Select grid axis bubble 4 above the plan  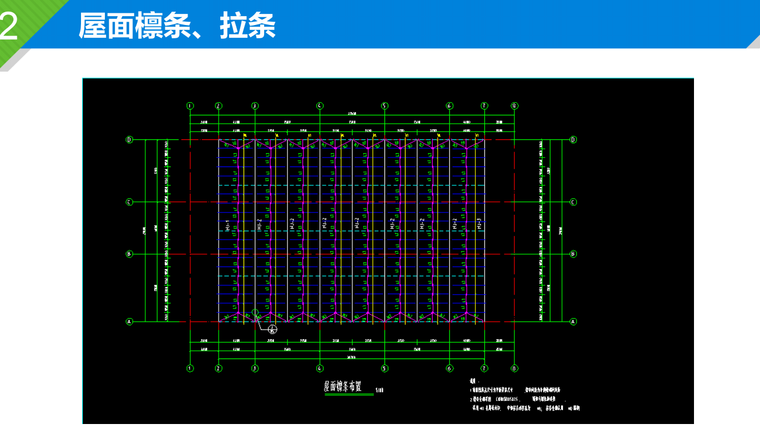pos(319,106)
